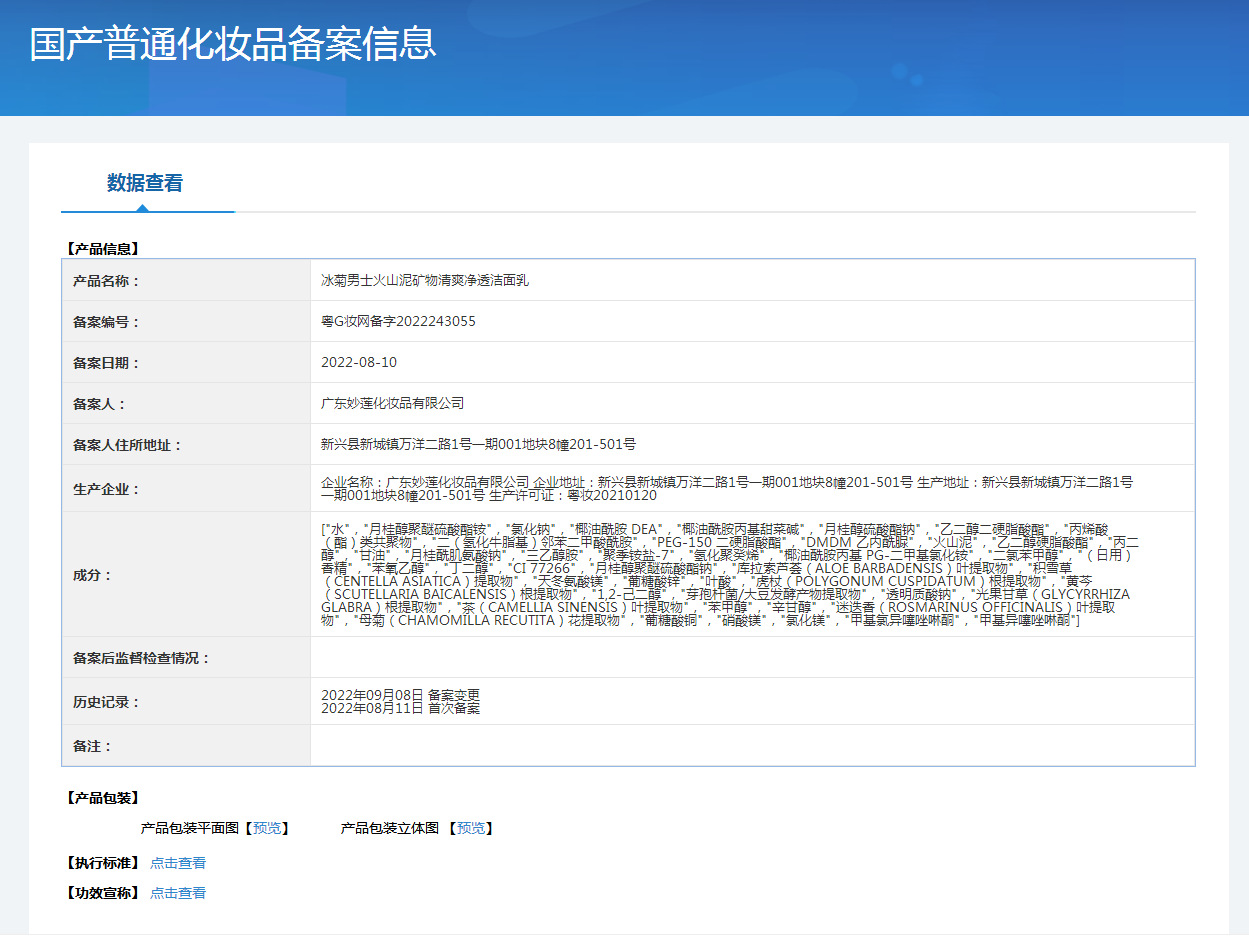This screenshot has width=1249, height=936.
Task: Select the 数据查看 tab
Action: [145, 183]
